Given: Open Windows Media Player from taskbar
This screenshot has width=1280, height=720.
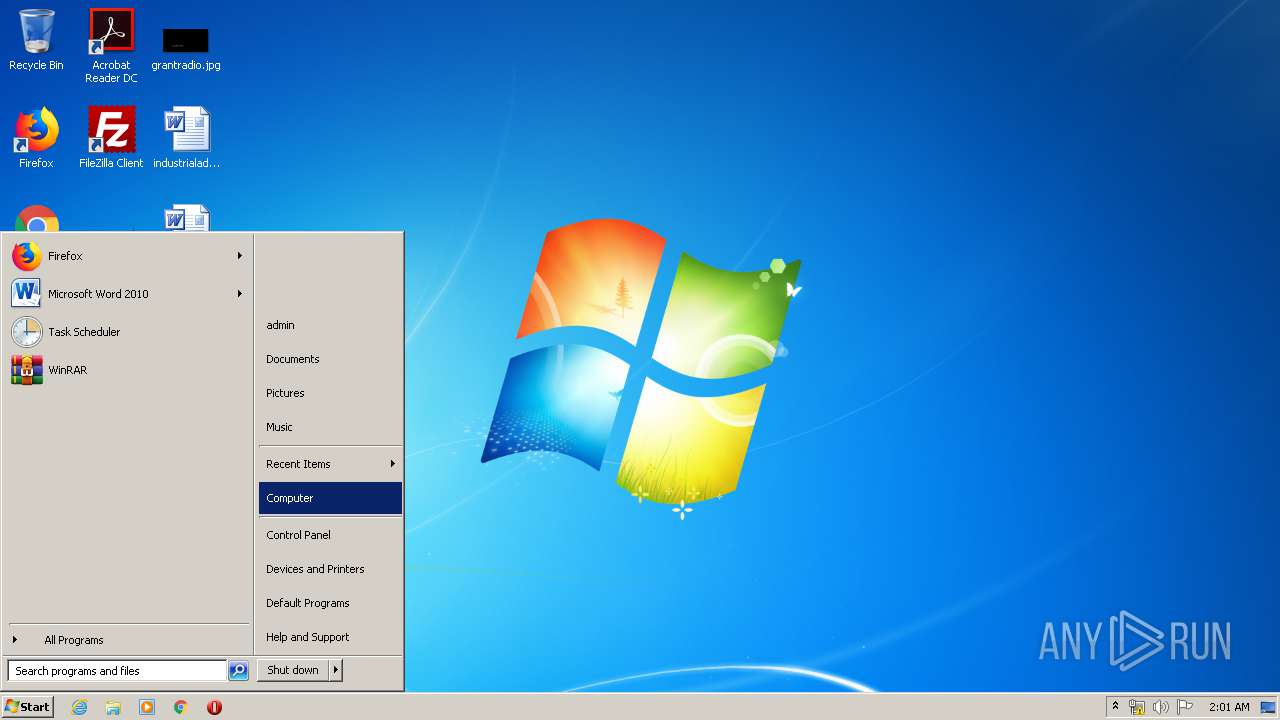Looking at the screenshot, I should tap(147, 707).
